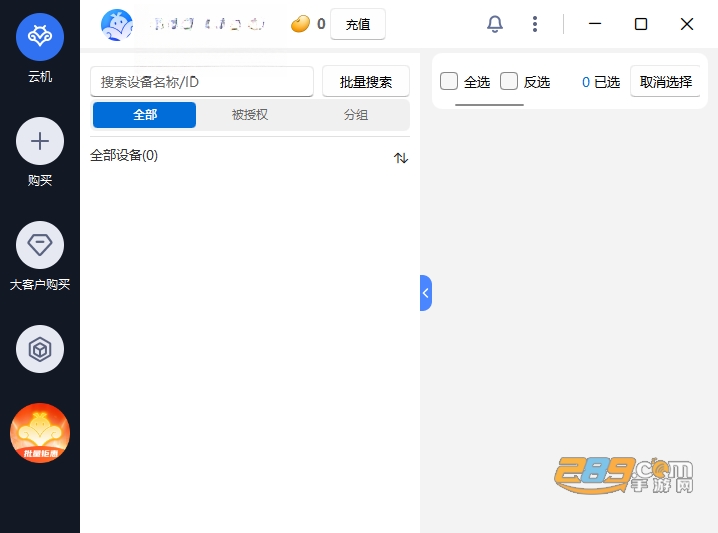Check the 全选 checkbox
Viewport: 718px width, 533px height.
[x=449, y=81]
